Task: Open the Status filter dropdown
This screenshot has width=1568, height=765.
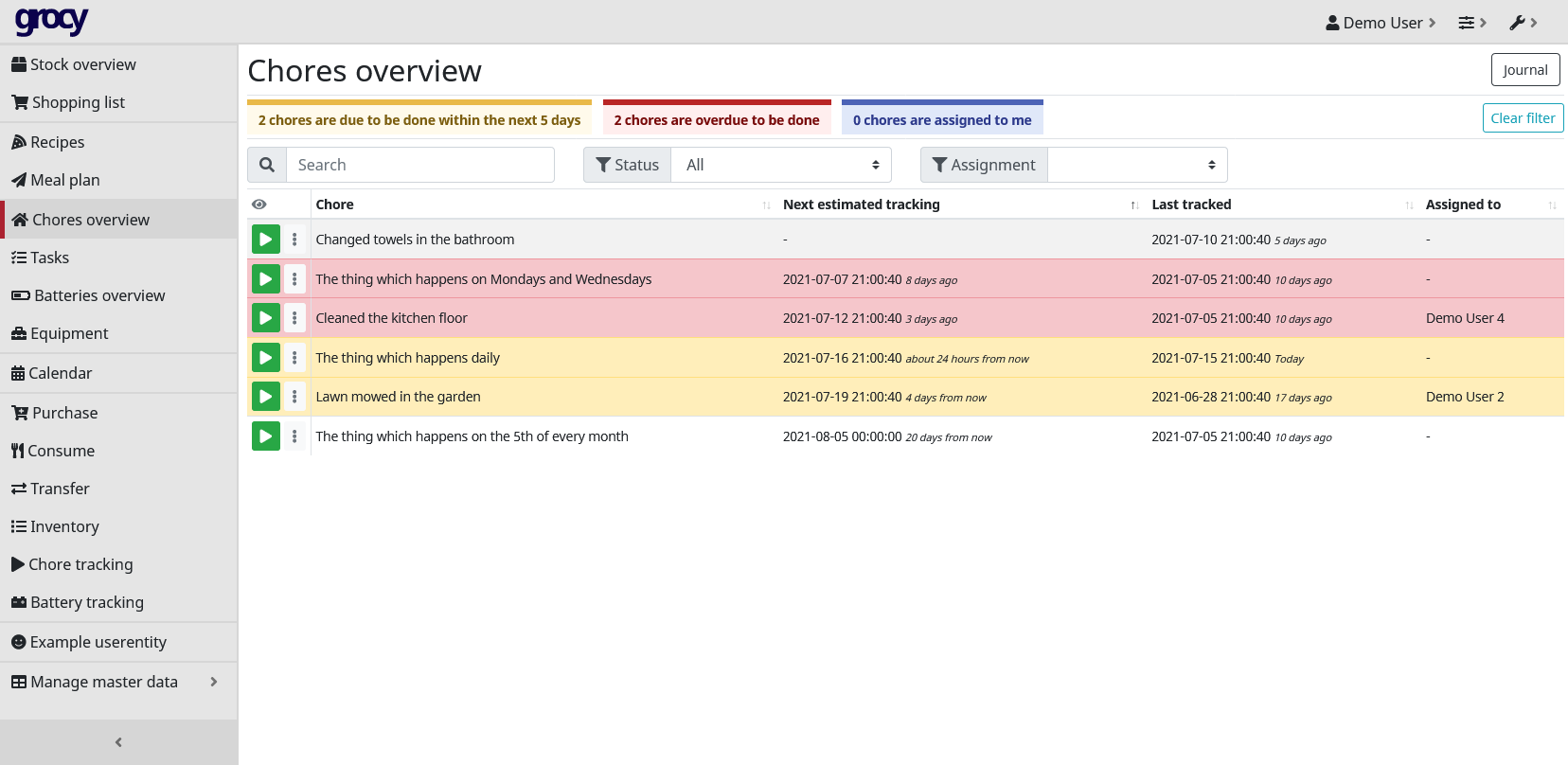Action: coord(781,165)
